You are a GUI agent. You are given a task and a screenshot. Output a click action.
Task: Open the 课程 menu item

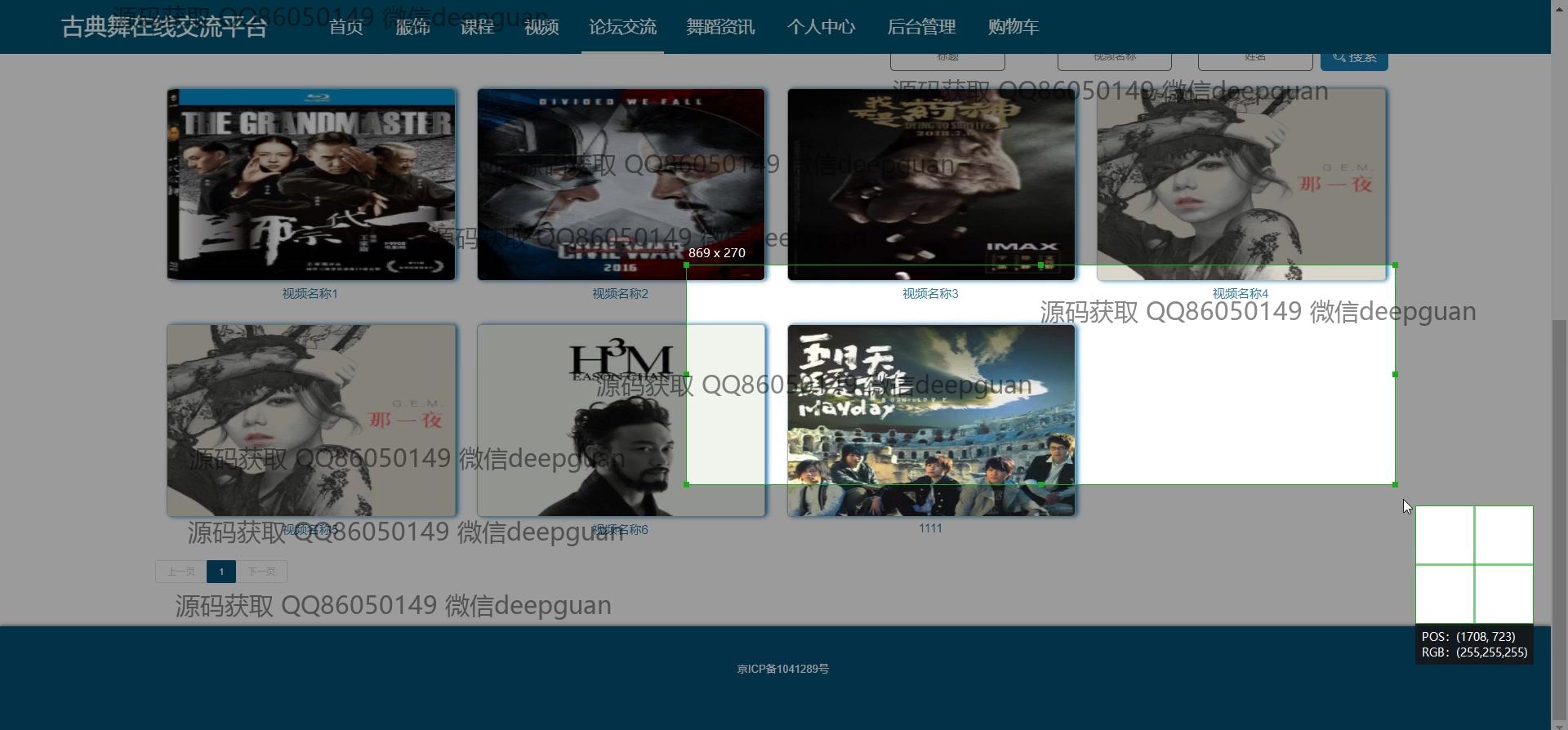(x=477, y=27)
